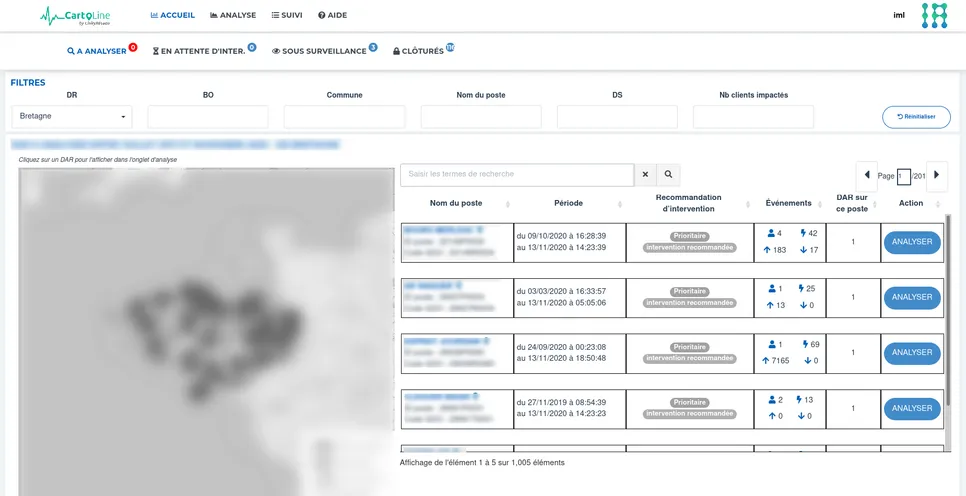The image size is (966, 496).
Task: Click the up arrow icon with 7165
Action: click(766, 360)
